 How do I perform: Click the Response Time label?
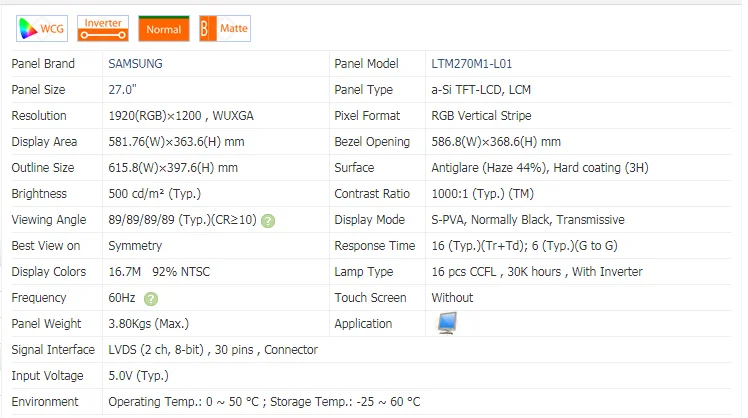[x=375, y=246]
